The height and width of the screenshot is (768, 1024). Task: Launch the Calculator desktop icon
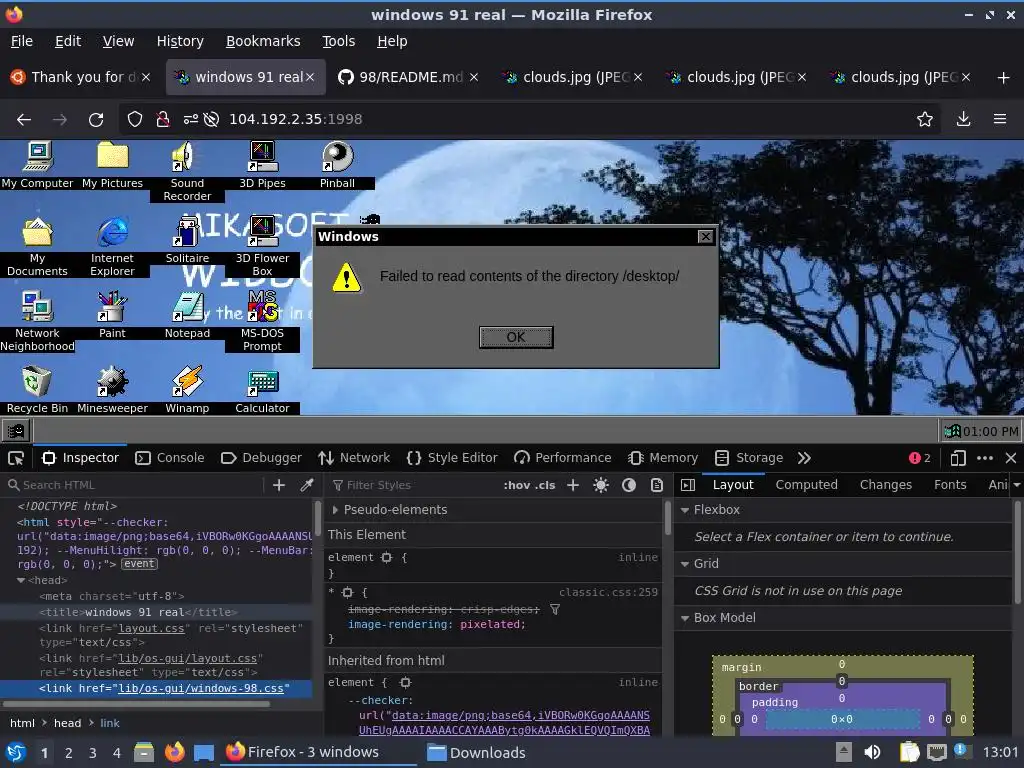pyautogui.click(x=263, y=390)
